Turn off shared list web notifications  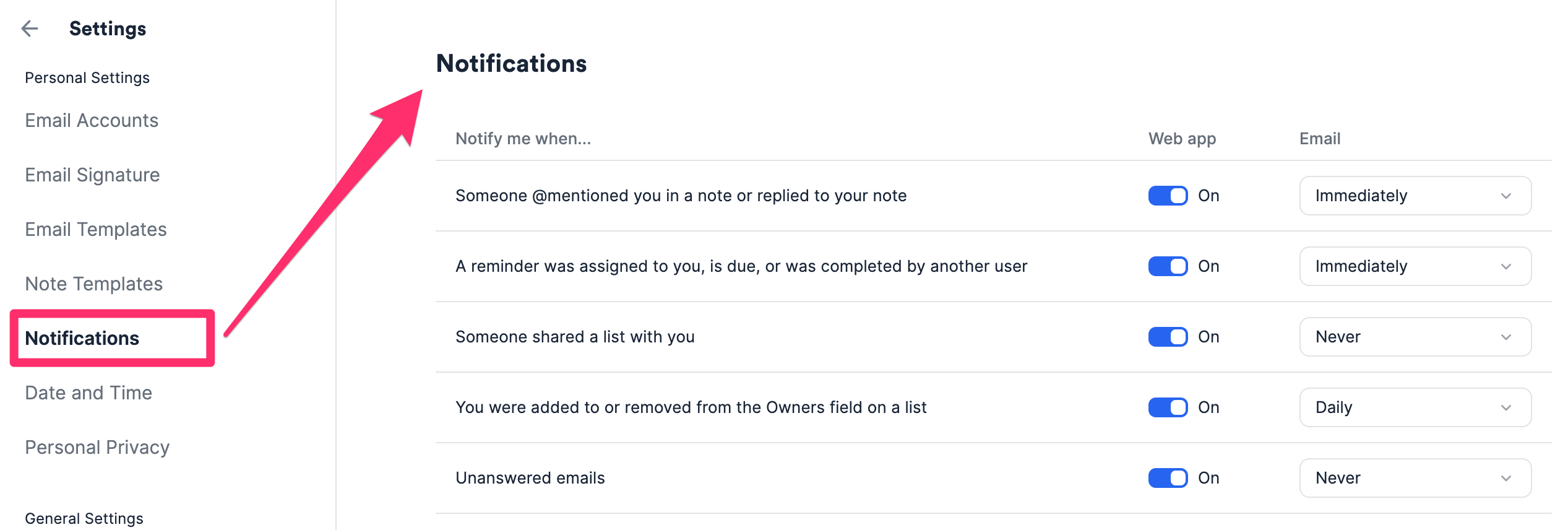[x=1168, y=337]
